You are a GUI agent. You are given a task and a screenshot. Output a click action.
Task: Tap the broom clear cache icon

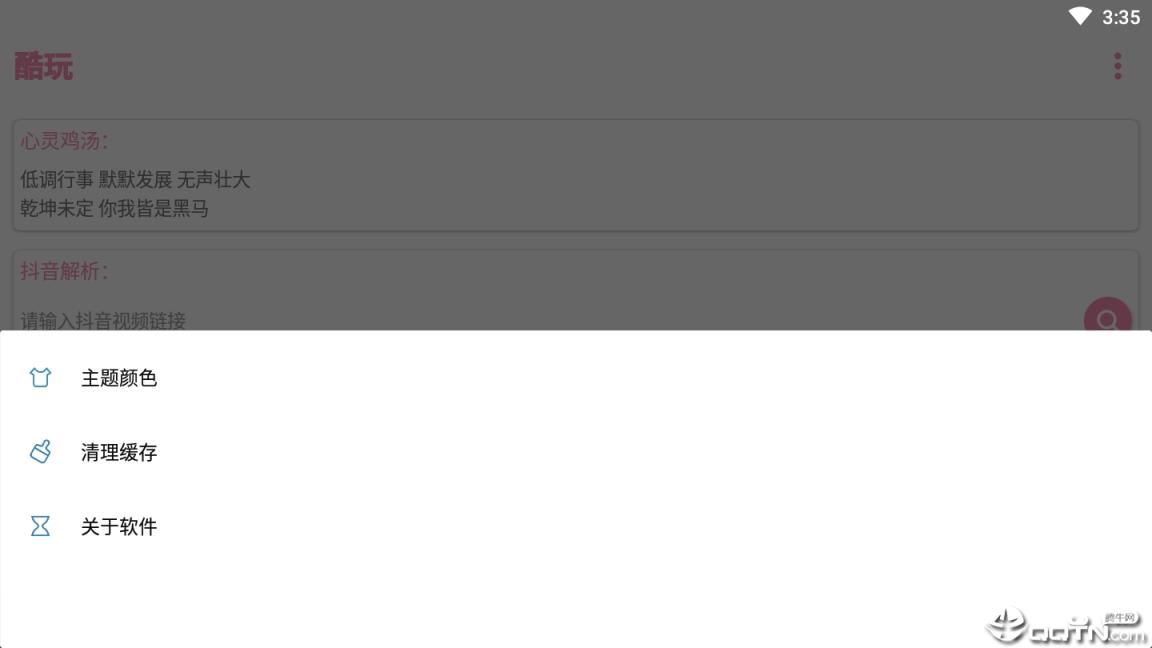point(40,452)
